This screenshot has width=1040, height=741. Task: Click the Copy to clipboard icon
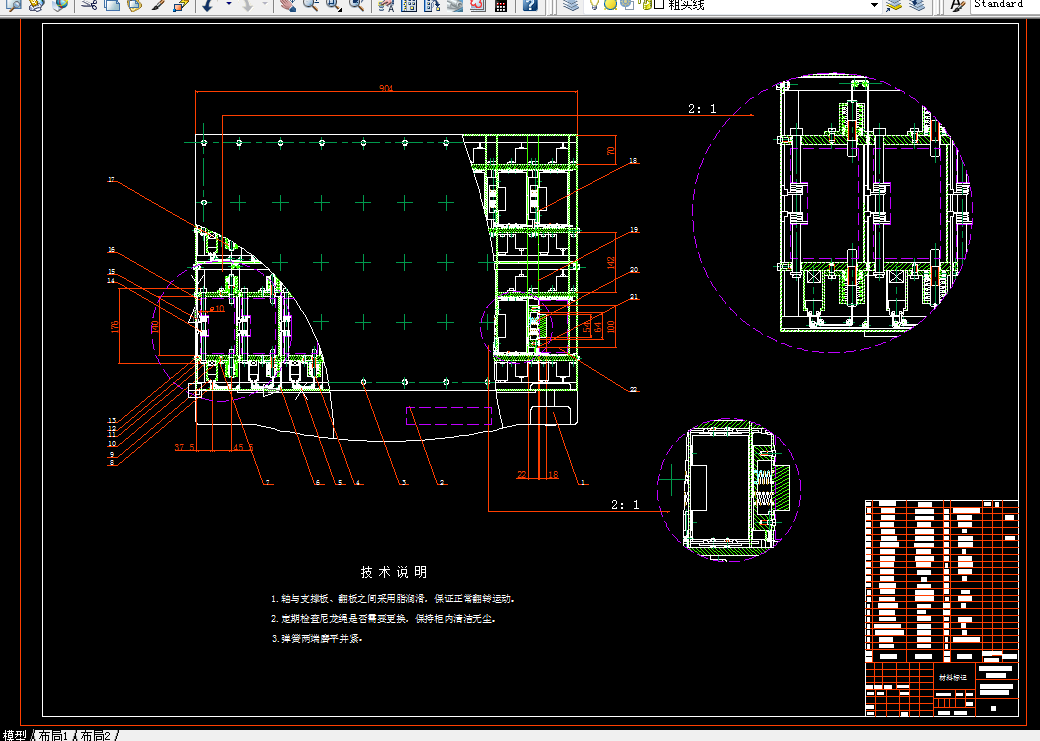click(x=112, y=5)
